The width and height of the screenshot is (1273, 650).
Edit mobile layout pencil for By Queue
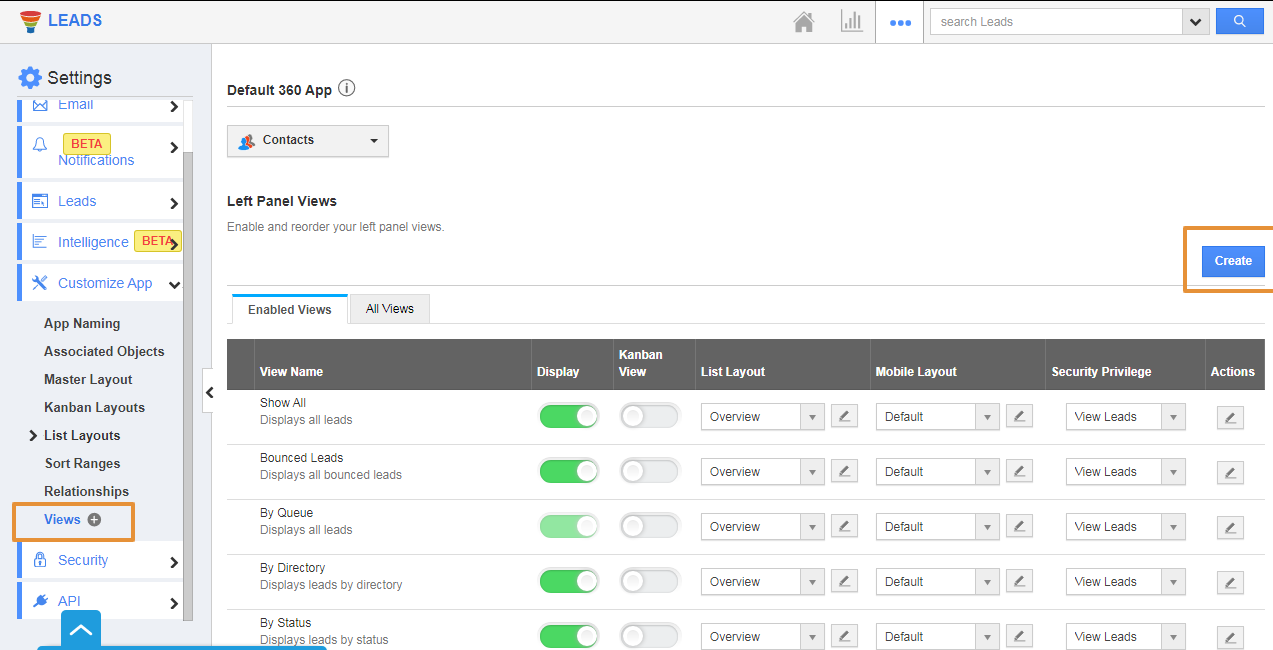[x=1019, y=527]
